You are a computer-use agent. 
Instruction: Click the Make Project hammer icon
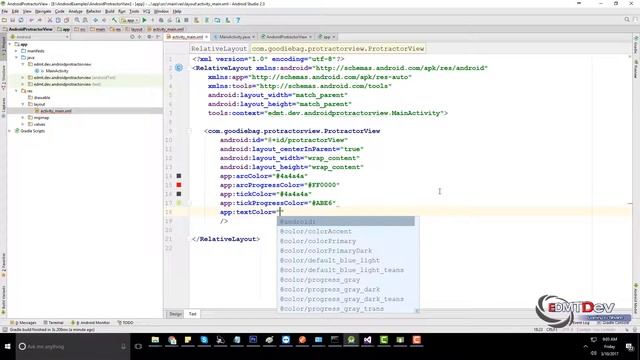click(x=114, y=20)
